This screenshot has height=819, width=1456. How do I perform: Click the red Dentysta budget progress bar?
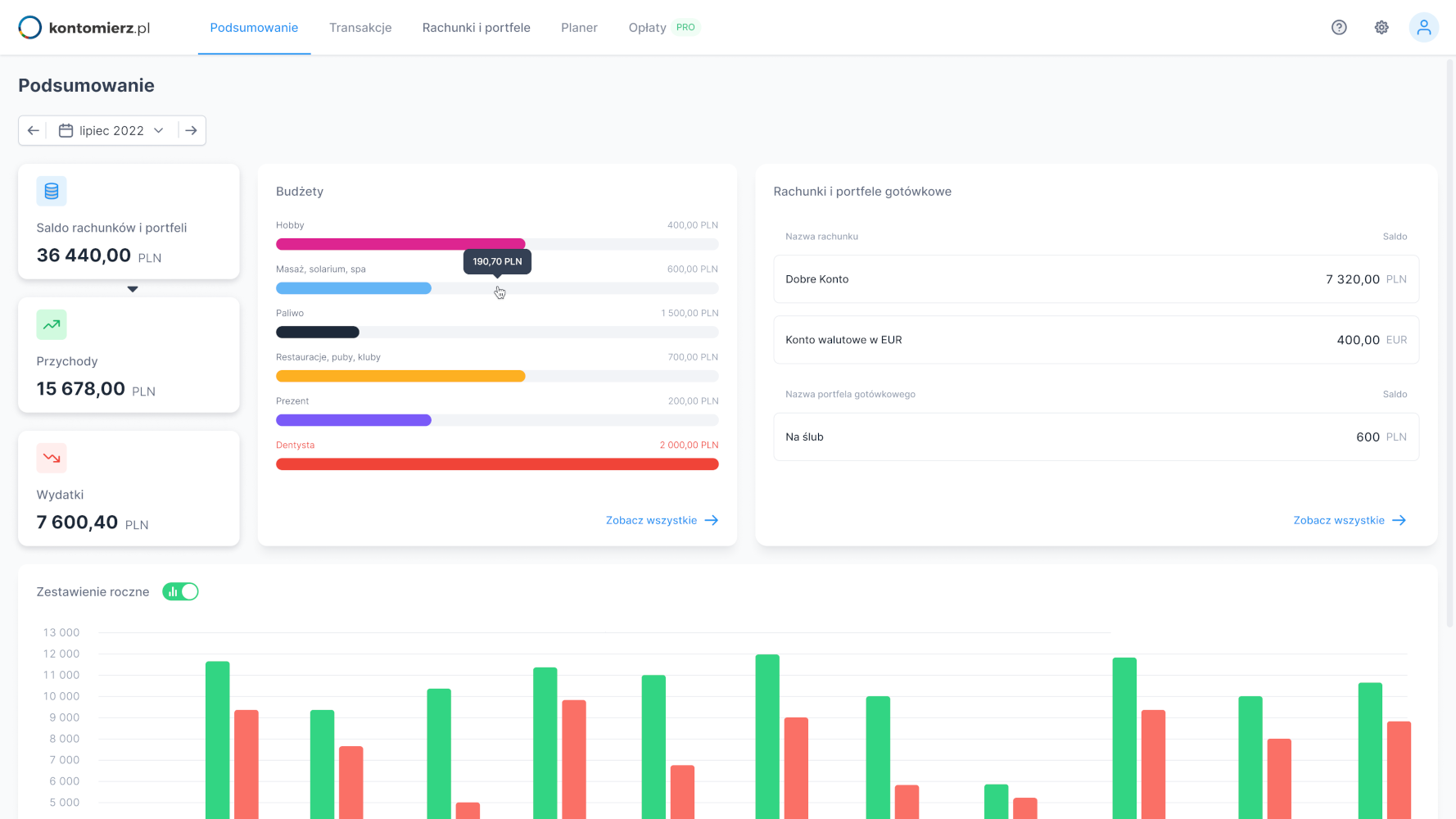pos(497,464)
